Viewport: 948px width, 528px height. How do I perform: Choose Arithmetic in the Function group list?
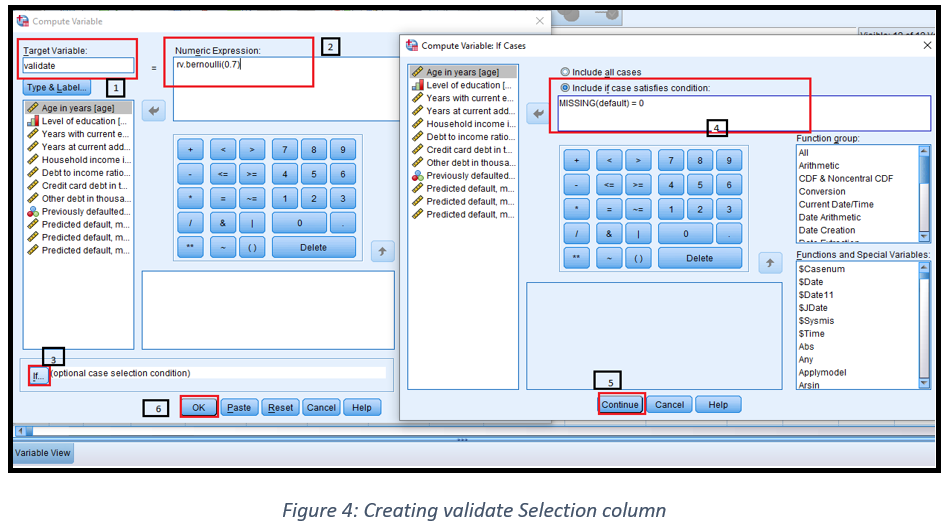click(819, 166)
